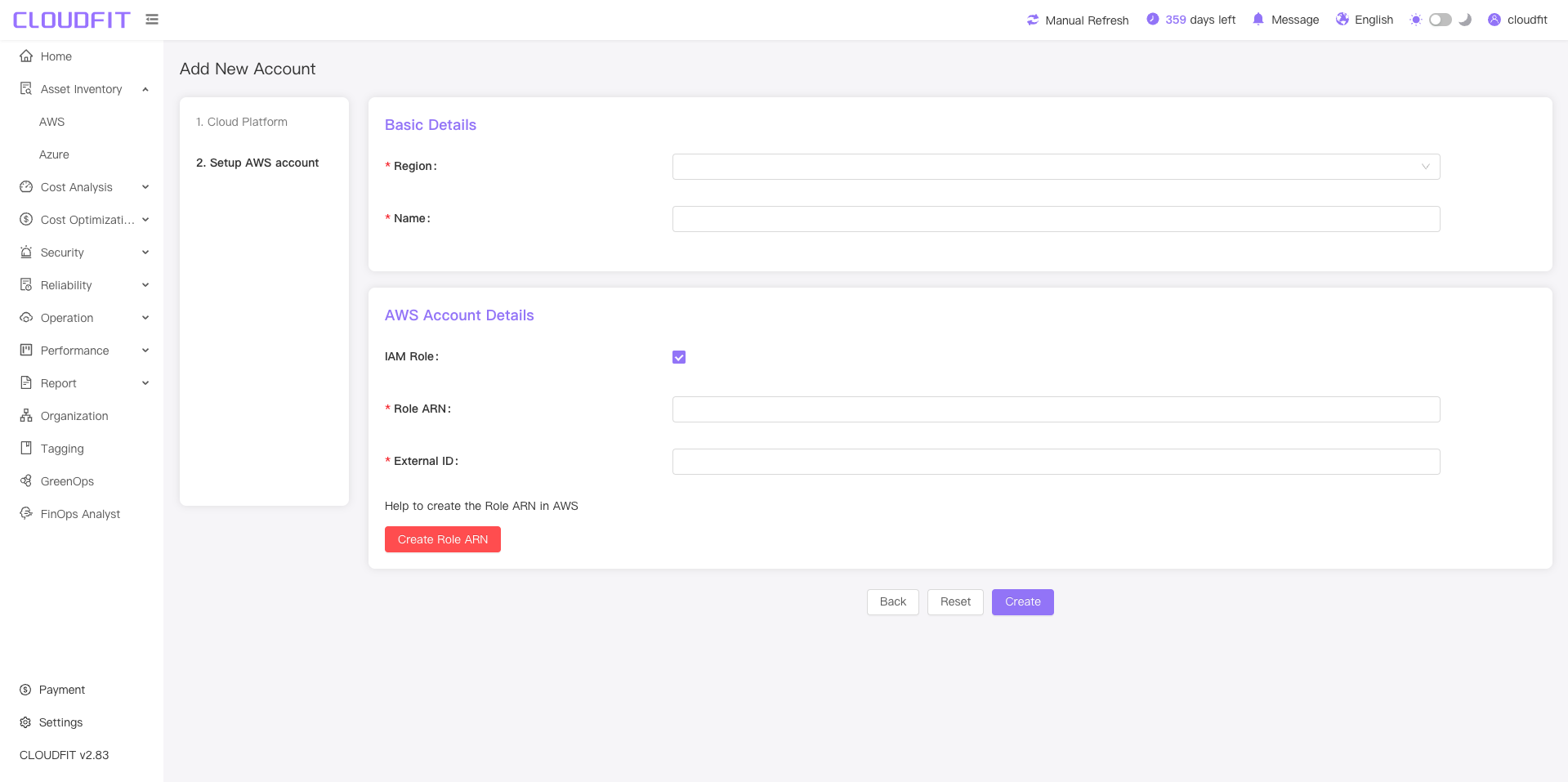Collapse sidebar with hamburger menu icon

(152, 20)
